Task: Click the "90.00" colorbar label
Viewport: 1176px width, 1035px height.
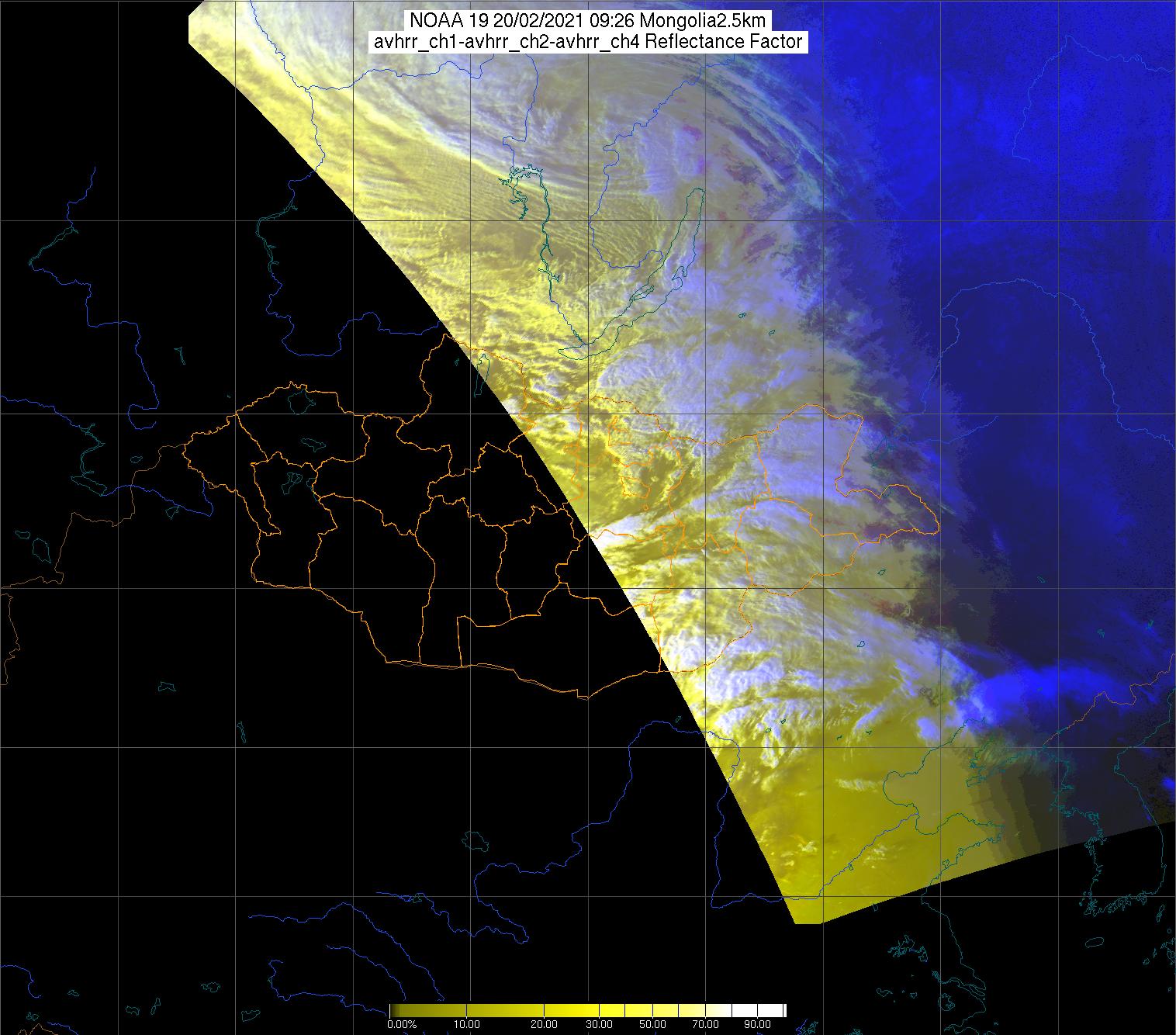Action: point(757,1024)
